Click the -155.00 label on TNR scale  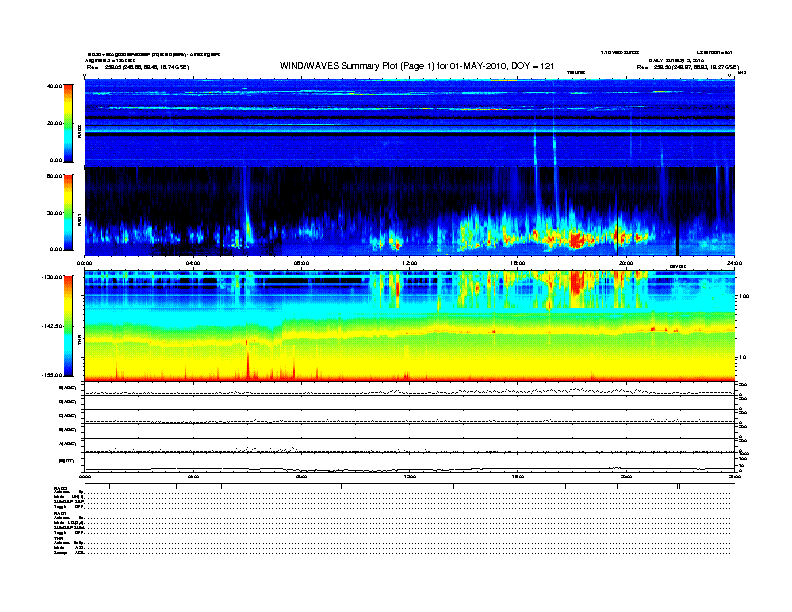[52, 375]
